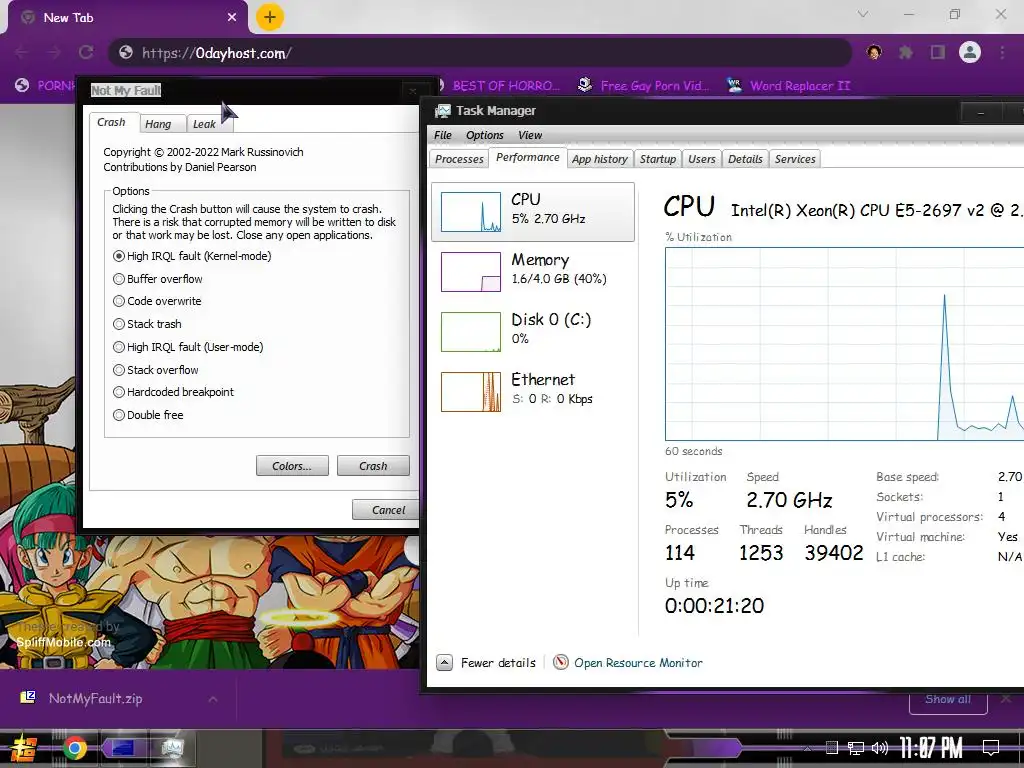Screen dimensions: 1024x768
Task: Select Buffer overflow option
Action: 157,279
